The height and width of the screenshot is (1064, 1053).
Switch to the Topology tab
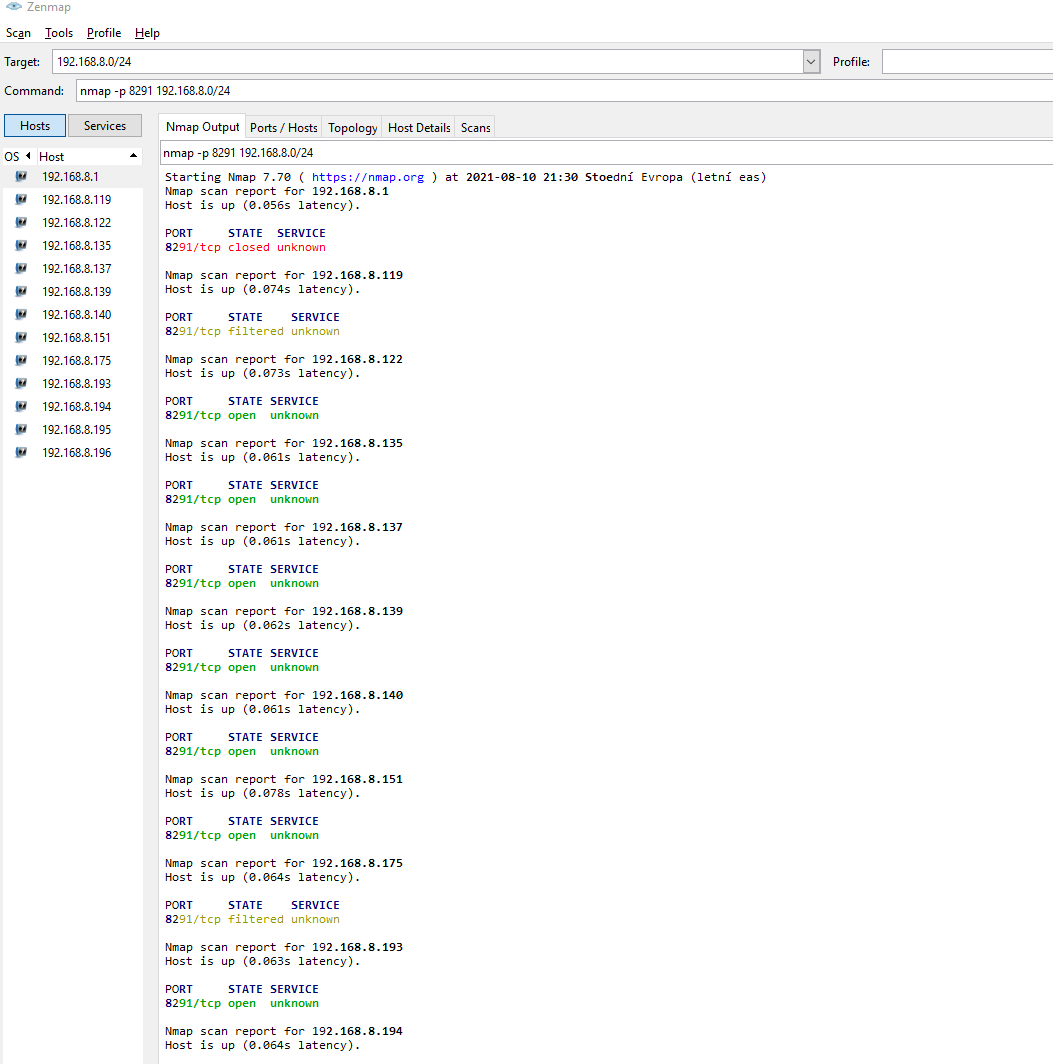(x=353, y=128)
